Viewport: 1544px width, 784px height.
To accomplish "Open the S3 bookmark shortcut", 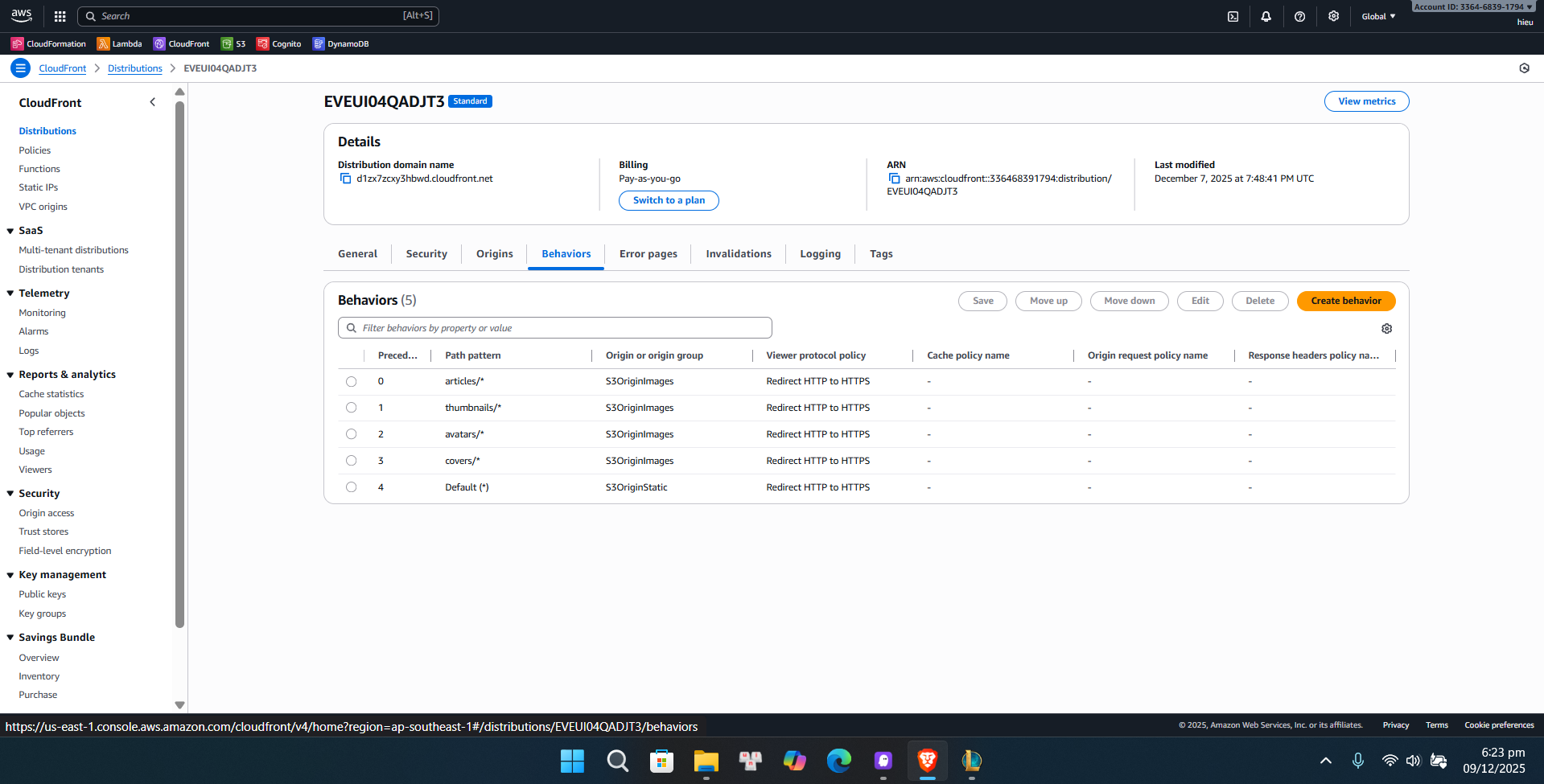I will 233,43.
